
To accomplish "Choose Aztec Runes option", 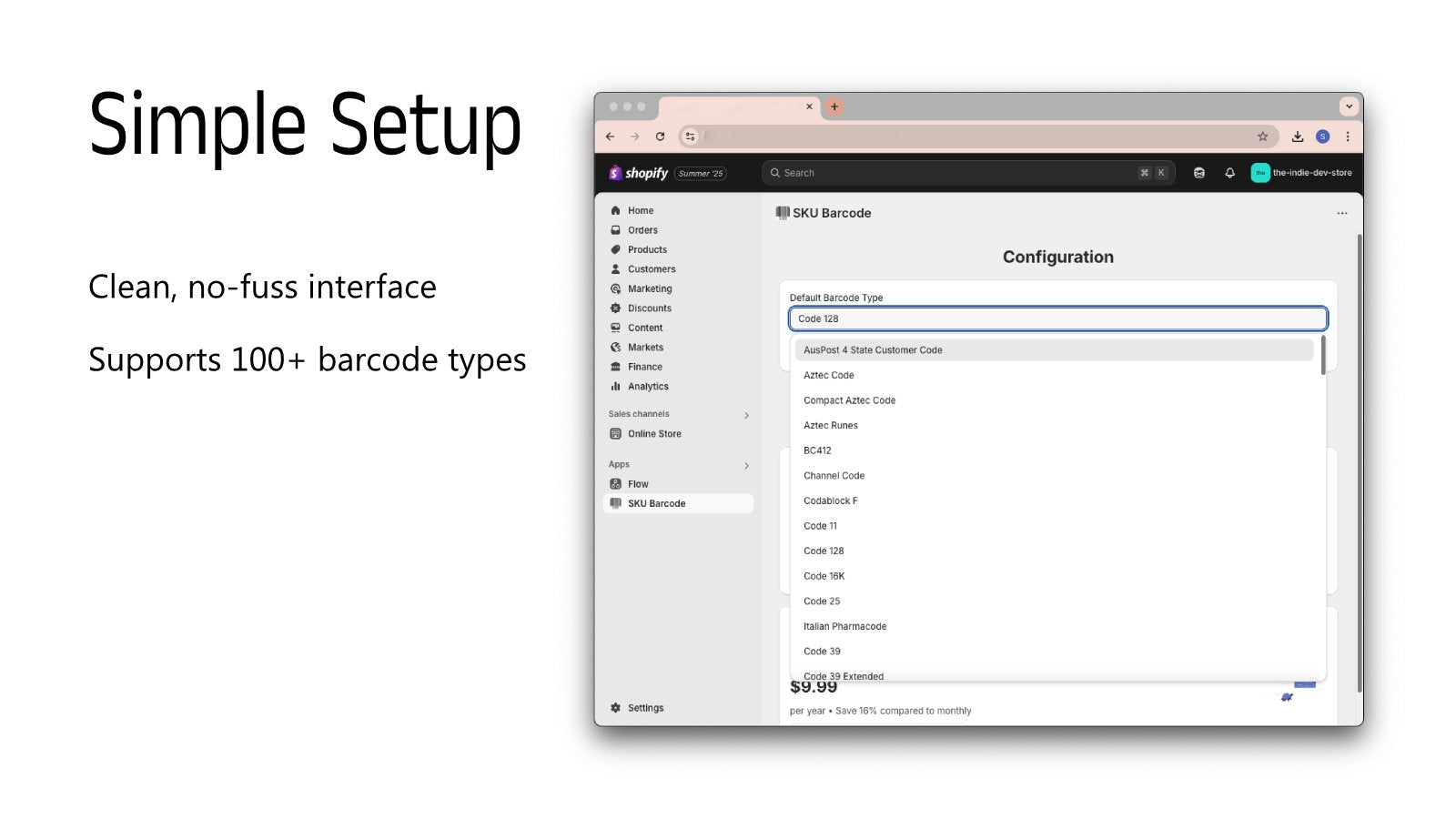I will click(1054, 426).
